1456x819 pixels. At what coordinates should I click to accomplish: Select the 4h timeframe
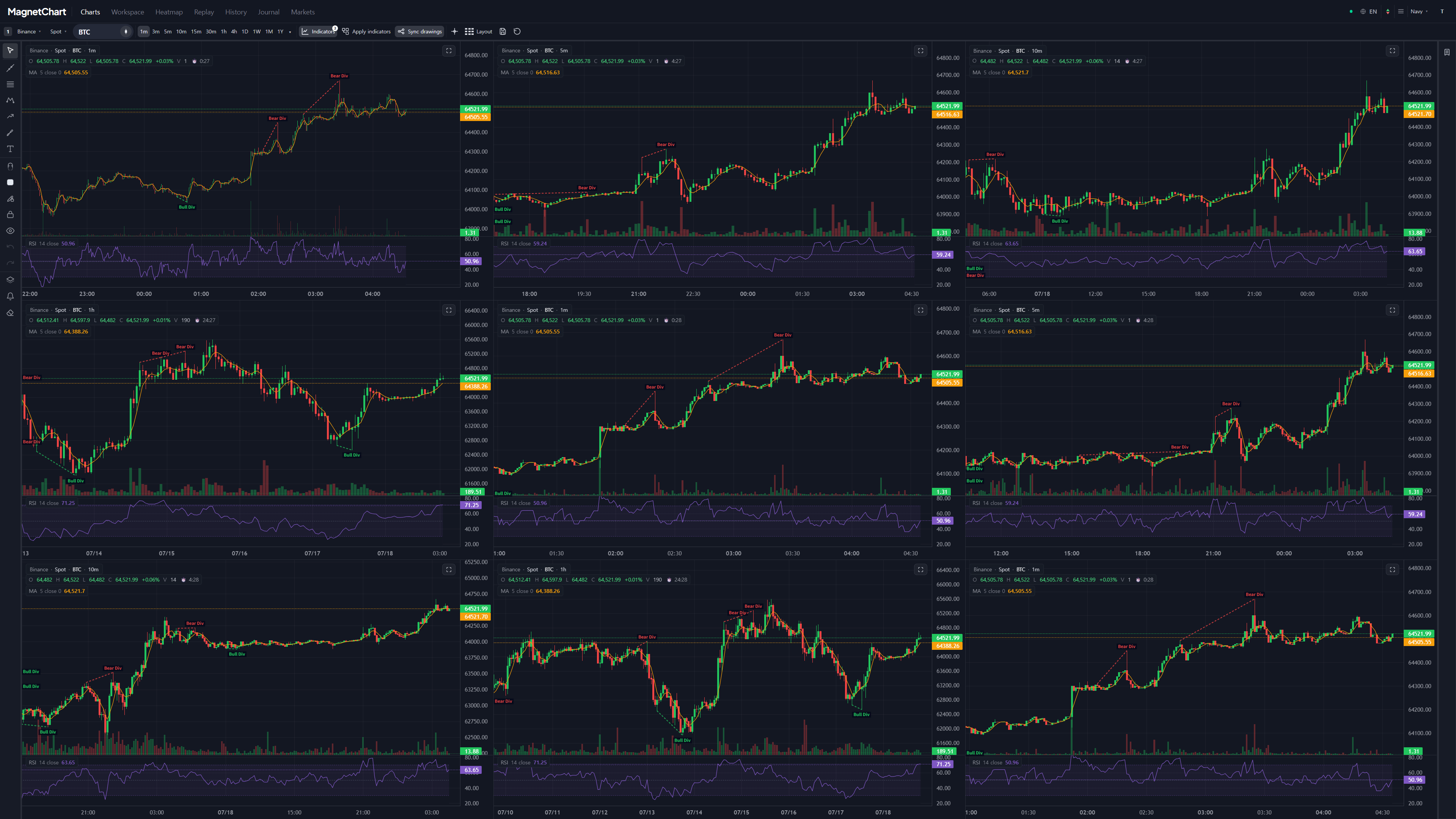tap(234, 31)
